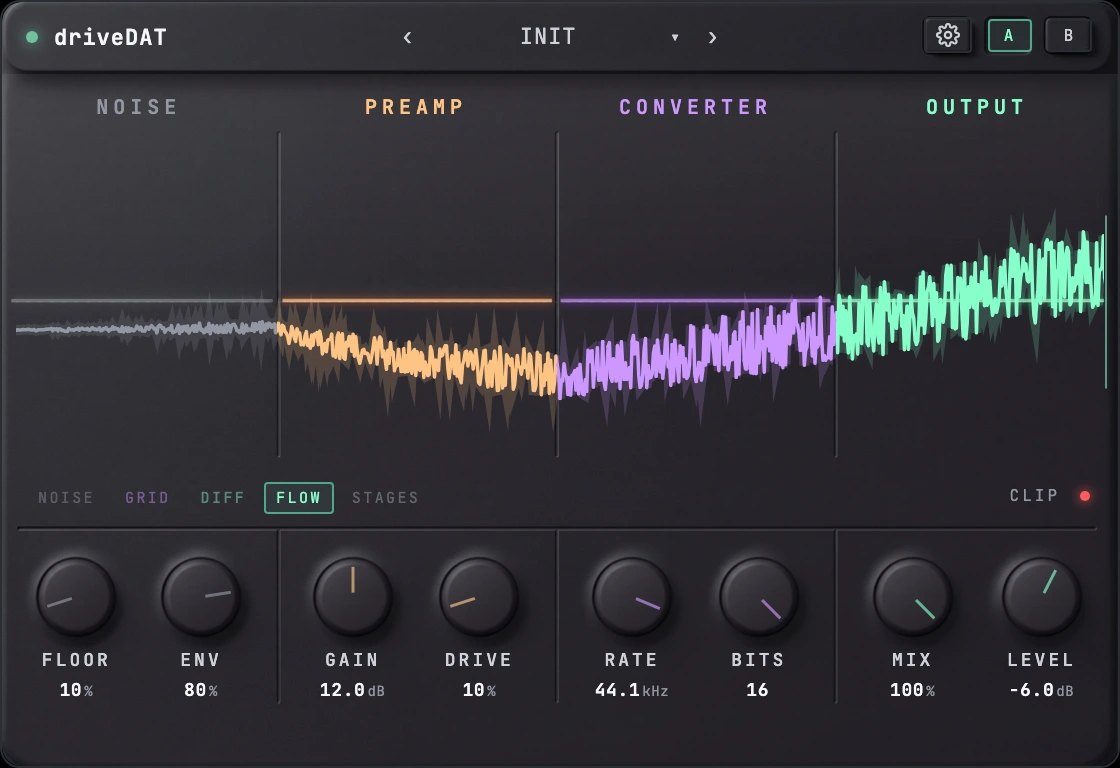
Task: Click the DRIVE knob
Action: (479, 596)
